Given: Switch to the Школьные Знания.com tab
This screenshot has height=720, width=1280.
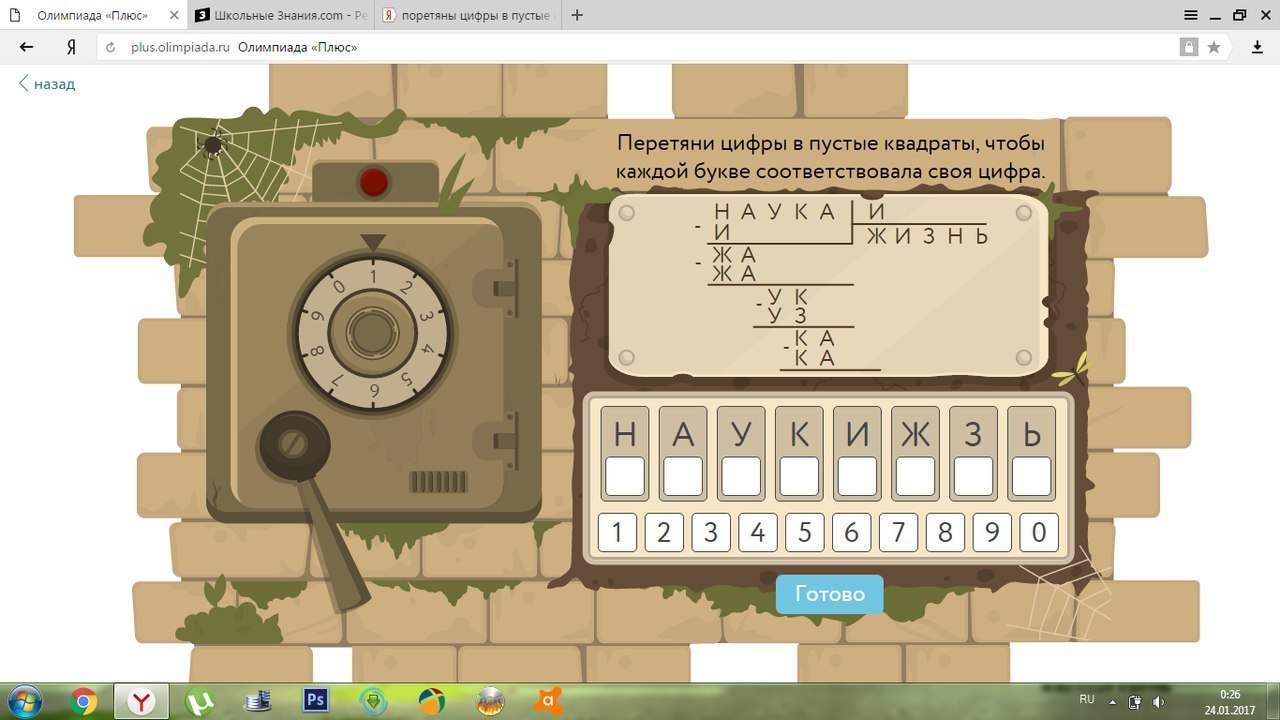Looking at the screenshot, I should (x=280, y=15).
